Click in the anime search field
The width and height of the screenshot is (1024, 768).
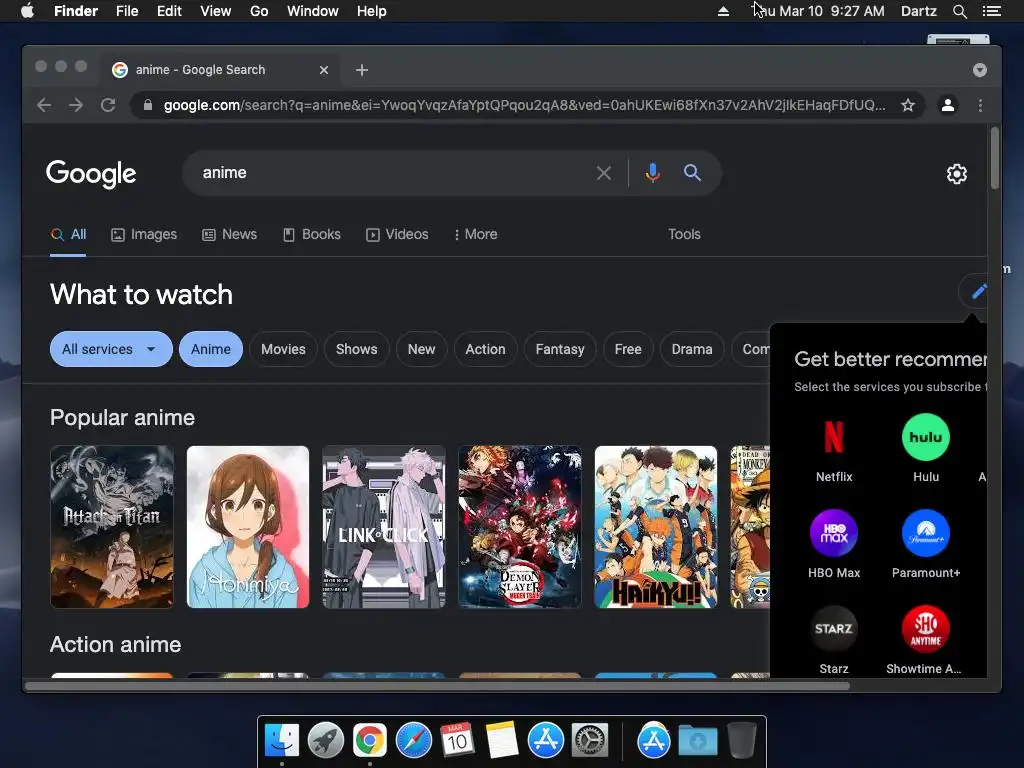(392, 173)
